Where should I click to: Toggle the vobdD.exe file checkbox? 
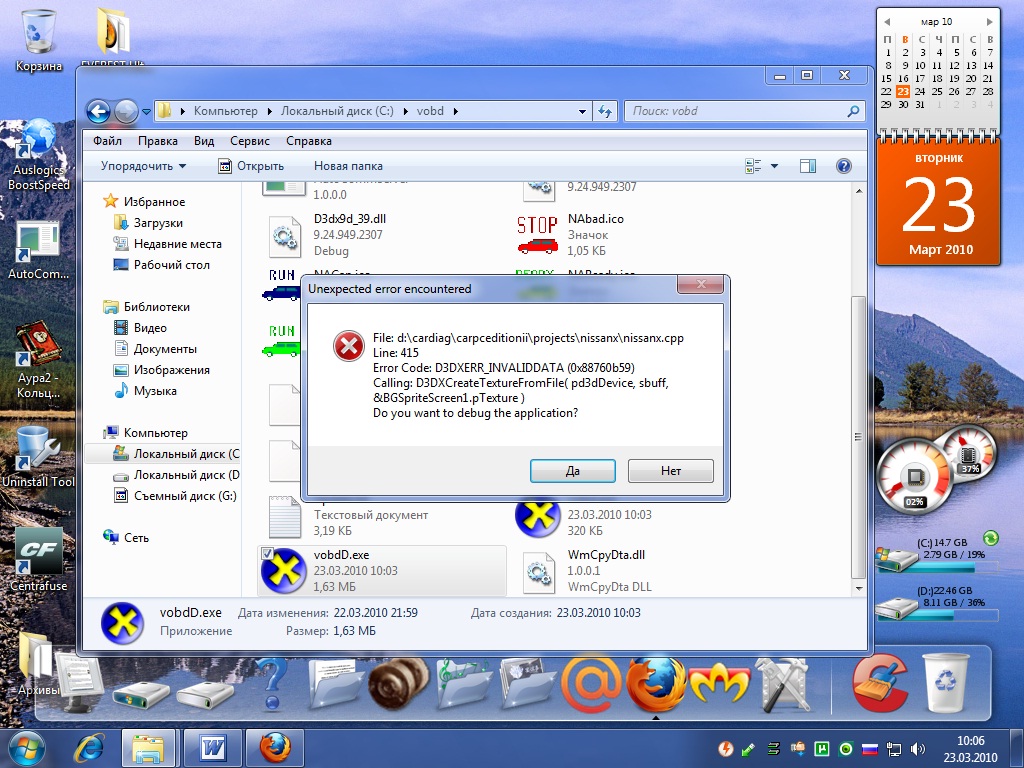pos(267,553)
